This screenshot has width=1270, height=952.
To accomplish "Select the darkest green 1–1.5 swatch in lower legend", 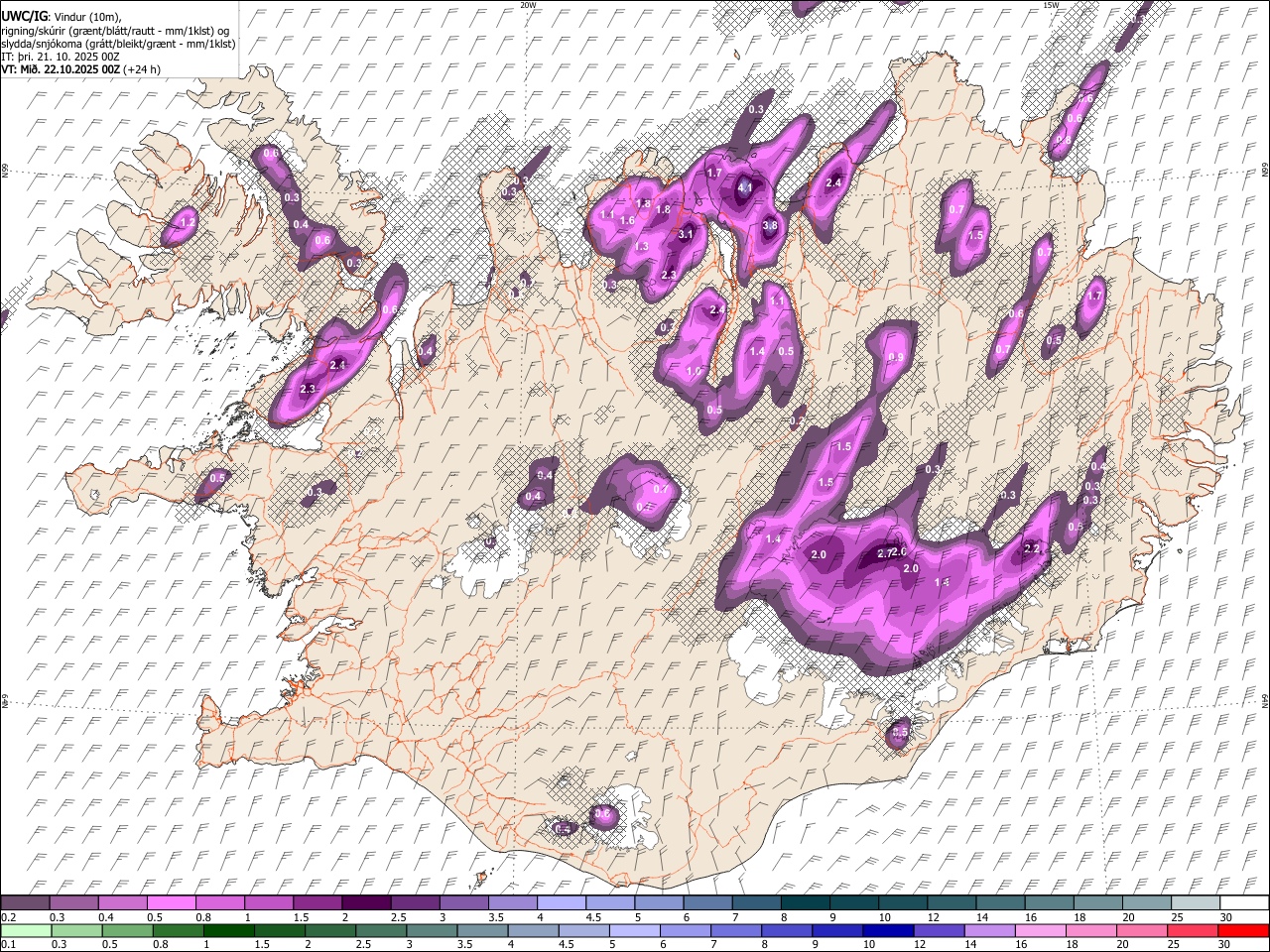I will [x=228, y=930].
